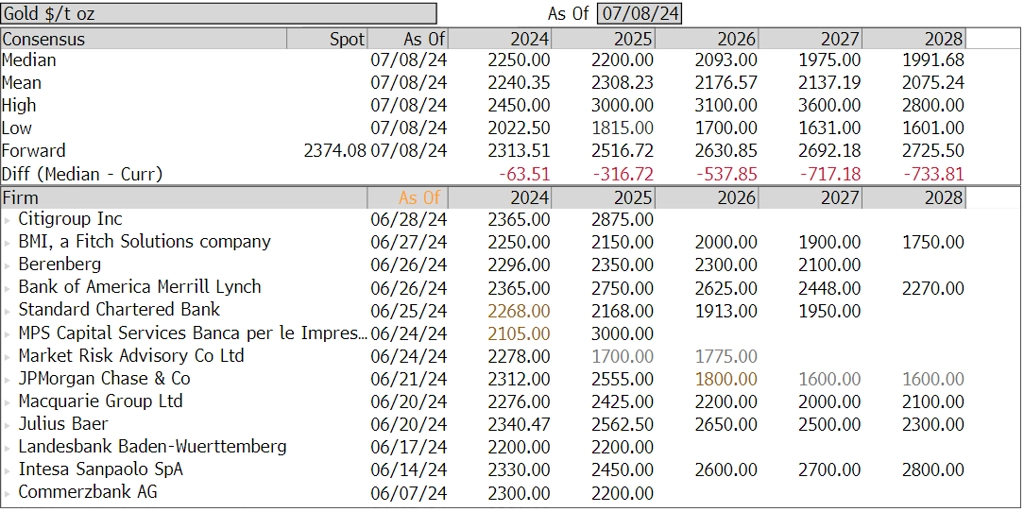
Task: Select the Mean row label
Action: [22, 83]
